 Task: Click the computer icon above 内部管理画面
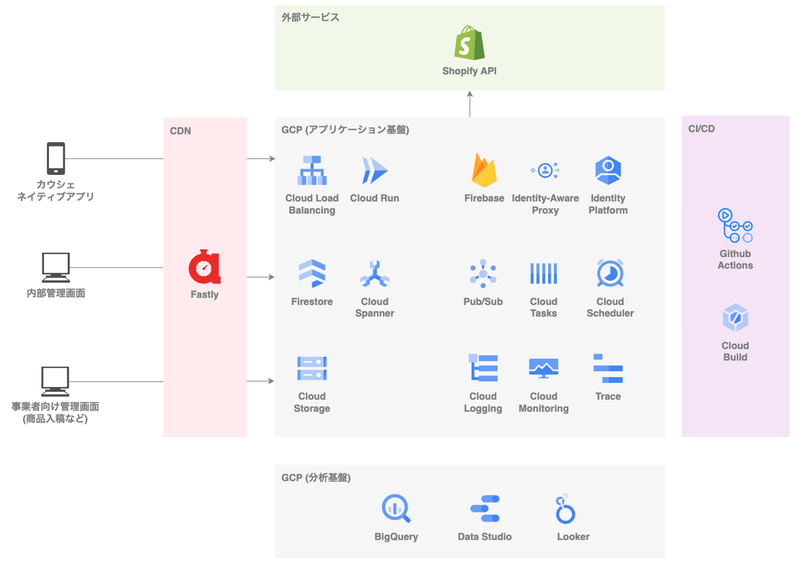[x=56, y=267]
